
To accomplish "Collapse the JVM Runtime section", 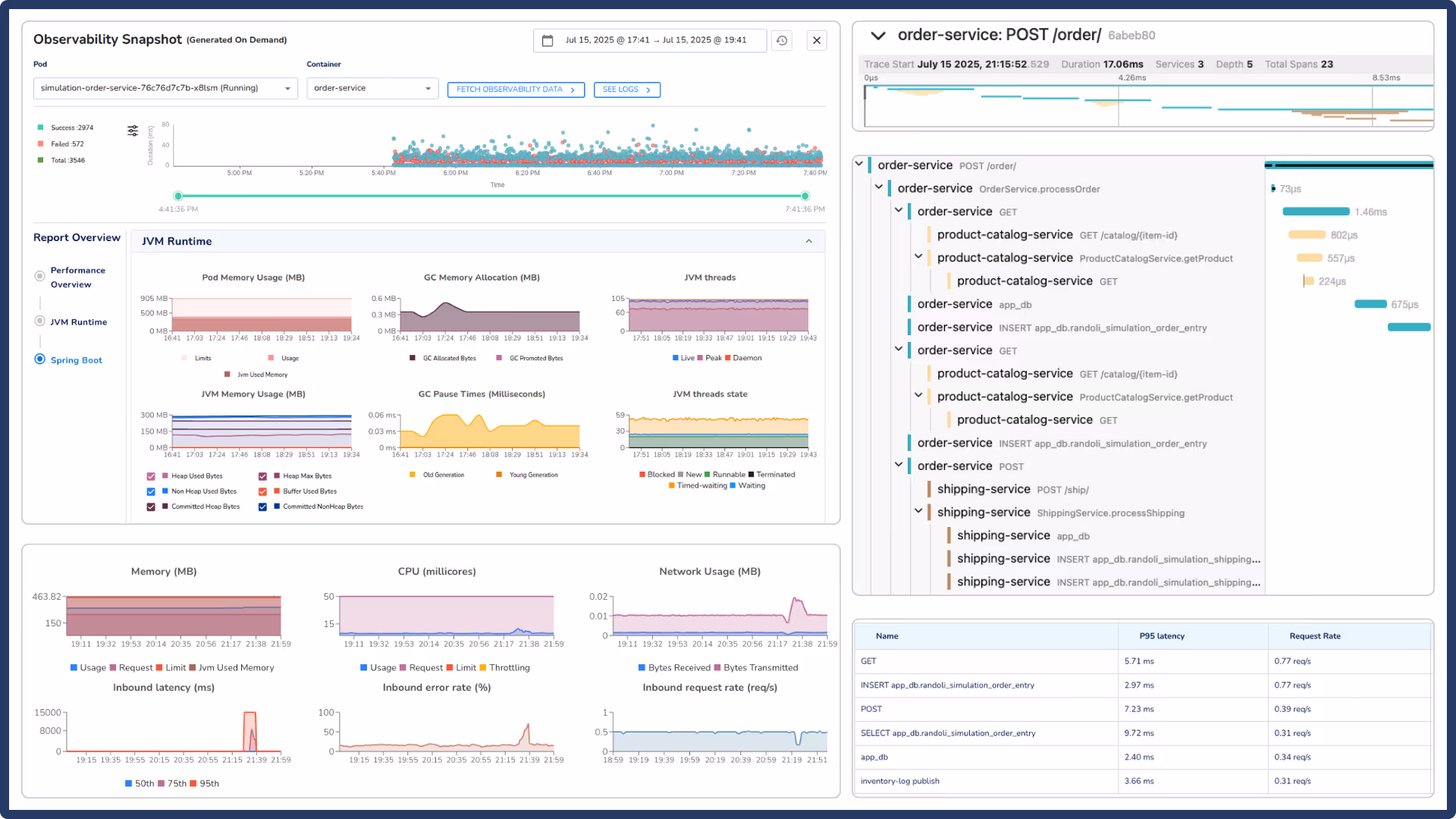I will [809, 241].
